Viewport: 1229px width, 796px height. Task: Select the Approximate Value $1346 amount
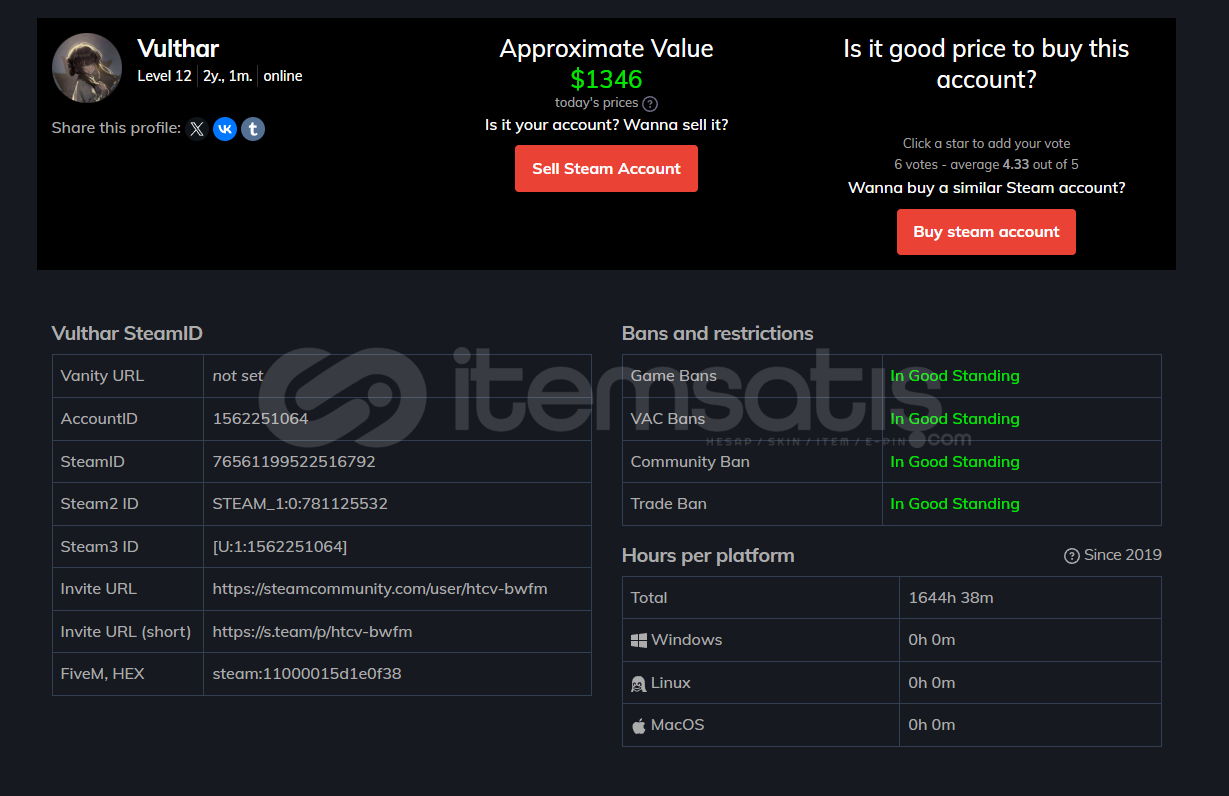[606, 79]
